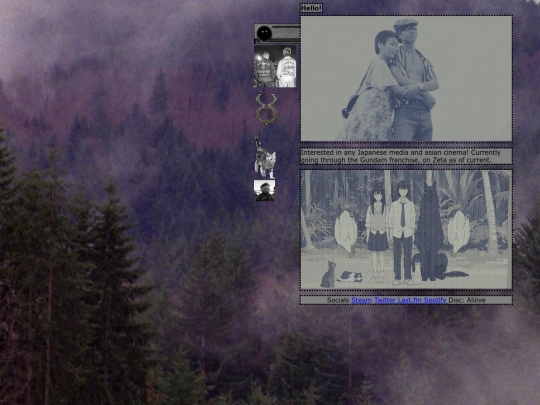Click the embracing couple photograph
The image size is (540, 405).
coord(406,79)
